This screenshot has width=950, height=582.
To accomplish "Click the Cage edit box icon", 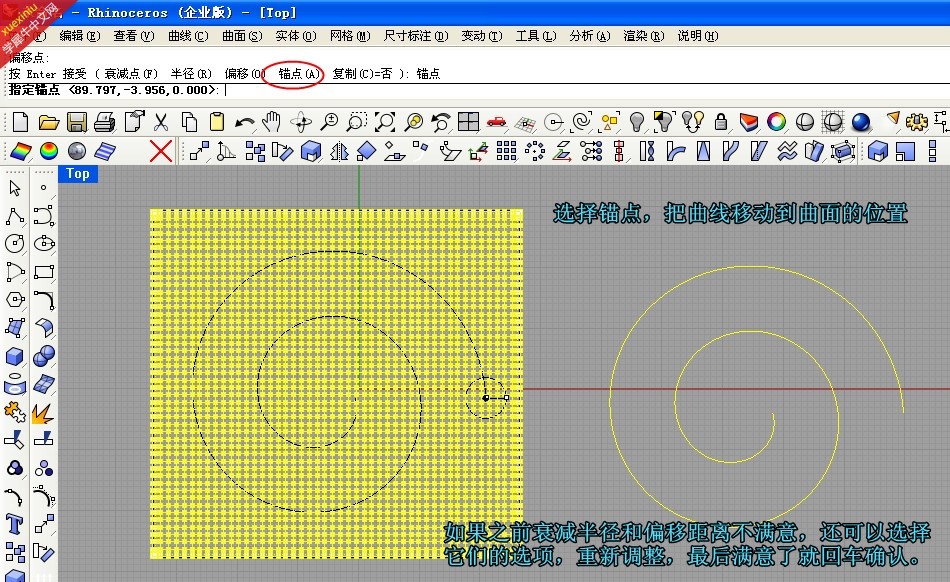I will click(843, 151).
